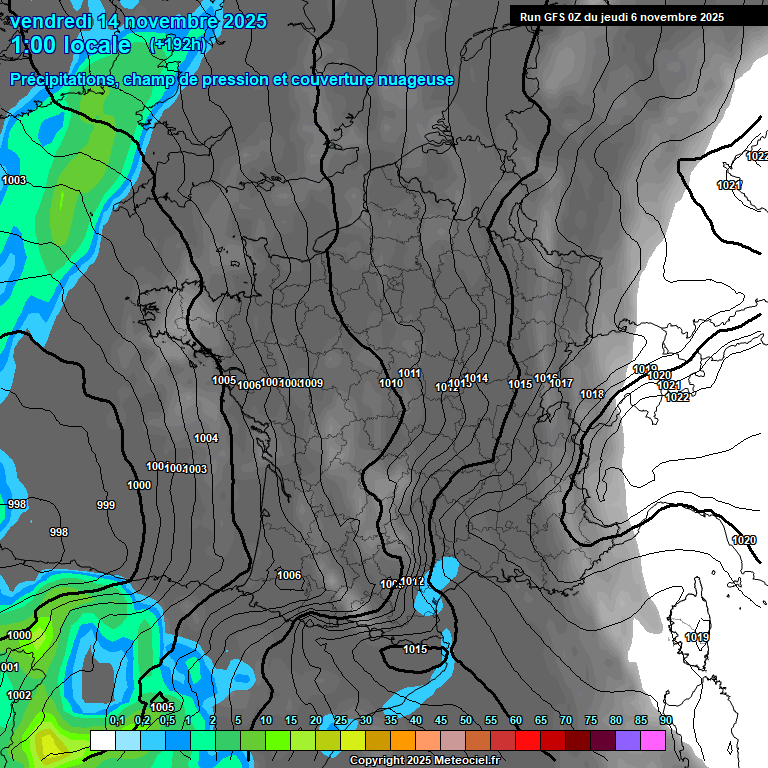Click the 1017 pressure label

coord(561,383)
